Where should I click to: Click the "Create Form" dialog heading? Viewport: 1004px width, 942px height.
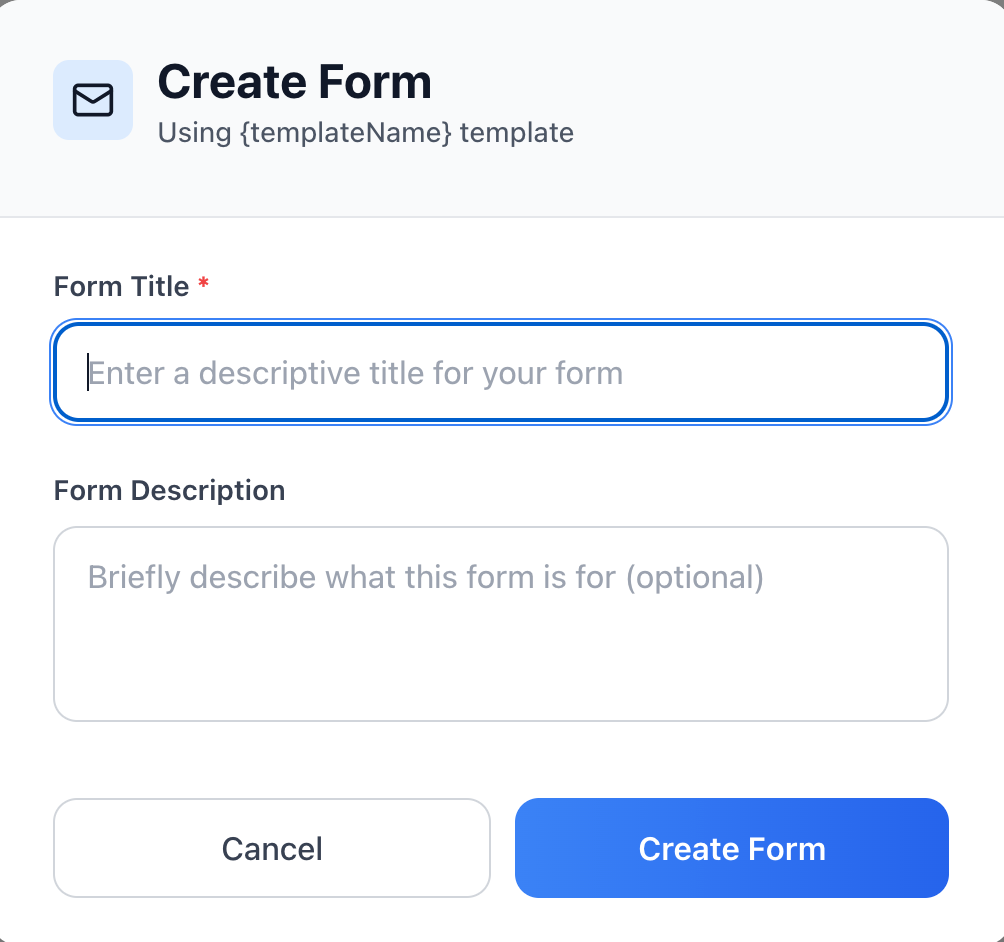(x=294, y=82)
